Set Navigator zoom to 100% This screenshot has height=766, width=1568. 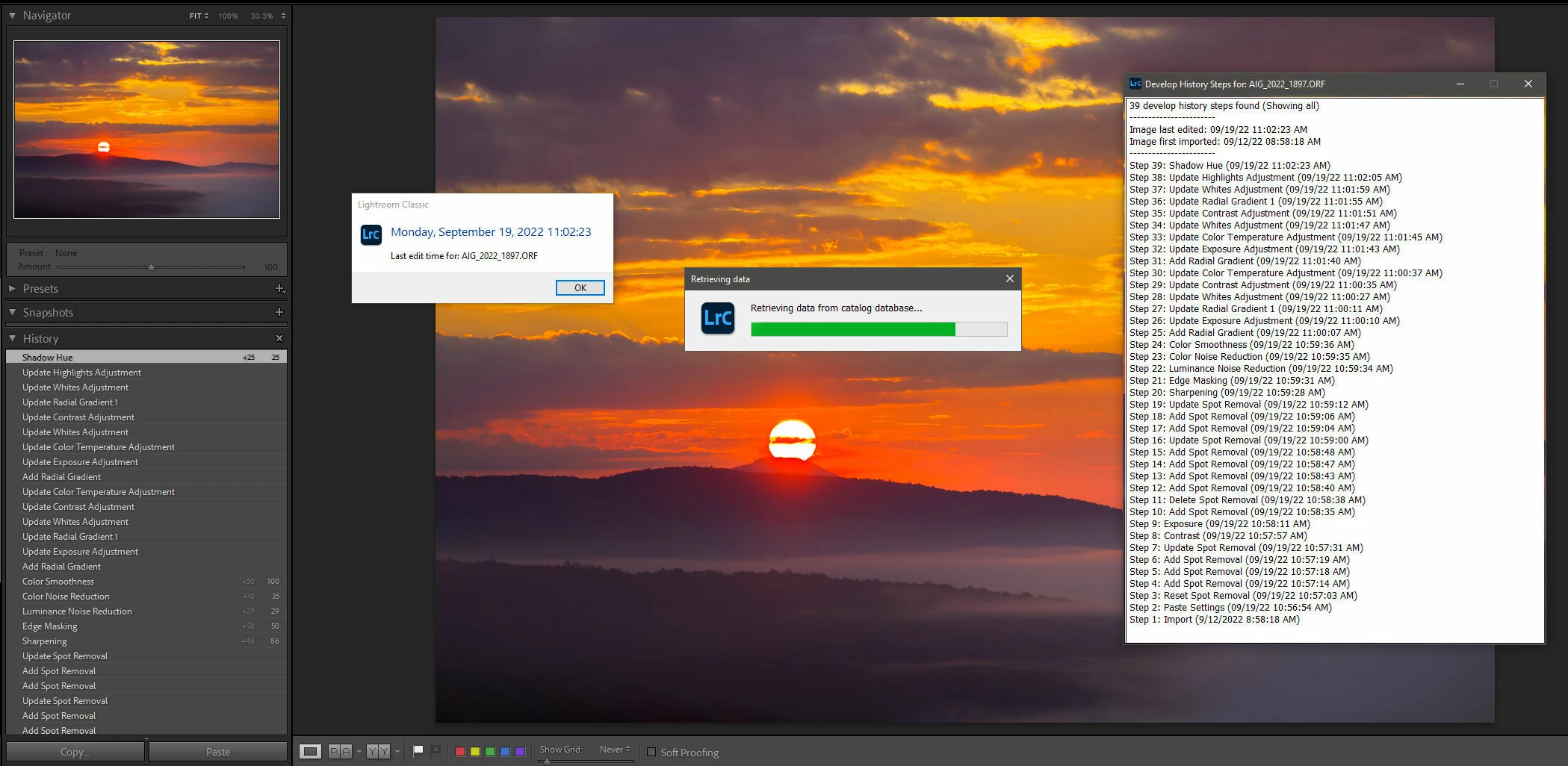[228, 16]
